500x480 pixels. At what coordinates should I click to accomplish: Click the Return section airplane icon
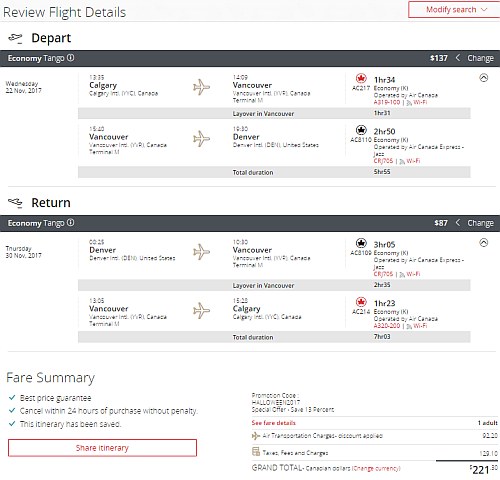point(15,202)
